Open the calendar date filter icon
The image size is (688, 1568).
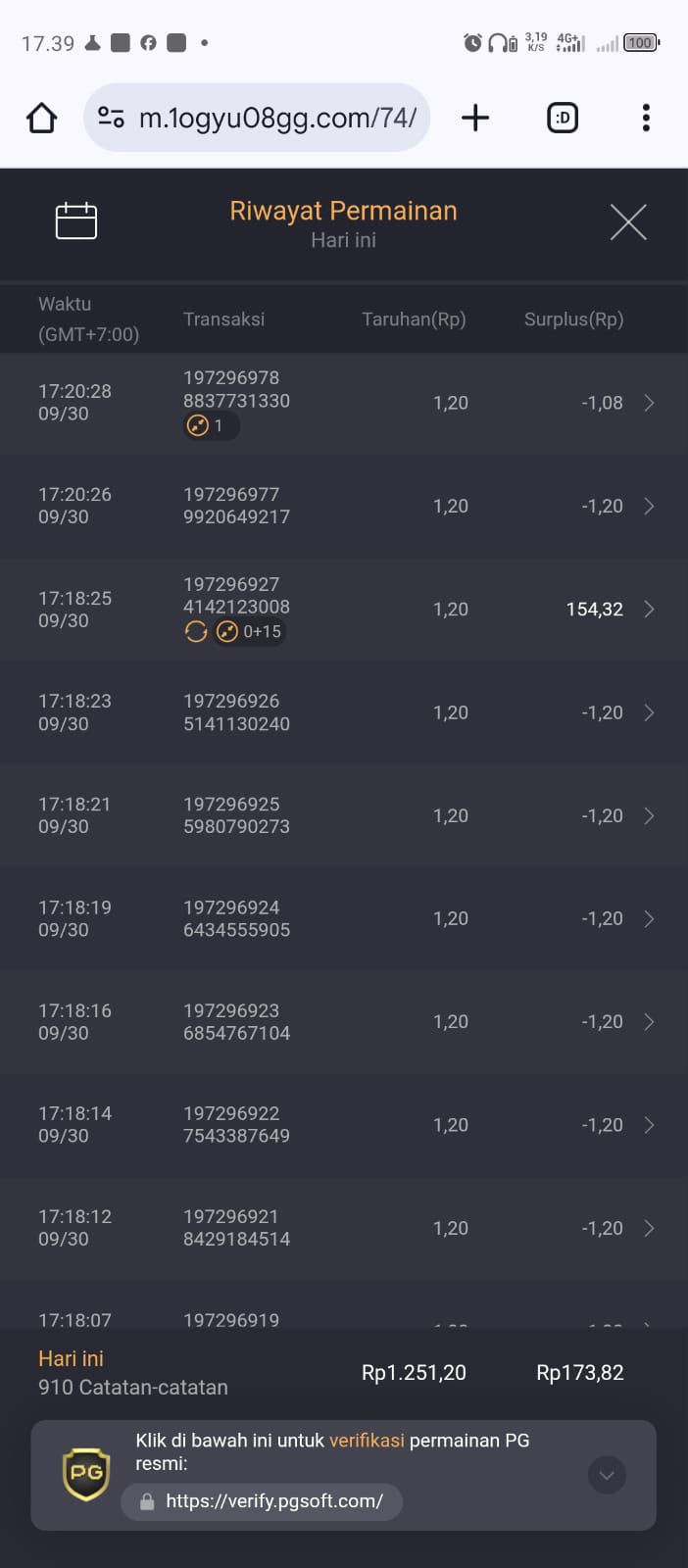click(76, 220)
